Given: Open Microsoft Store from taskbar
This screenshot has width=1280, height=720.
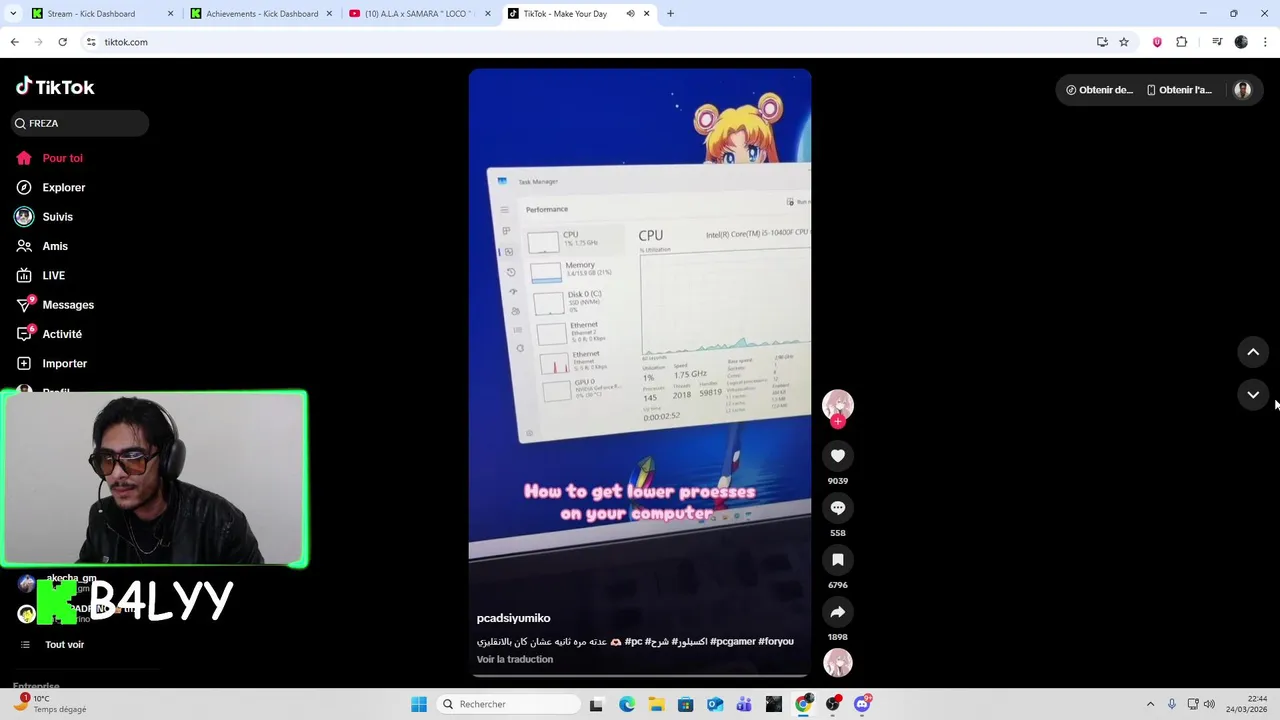Looking at the screenshot, I should tap(685, 704).
